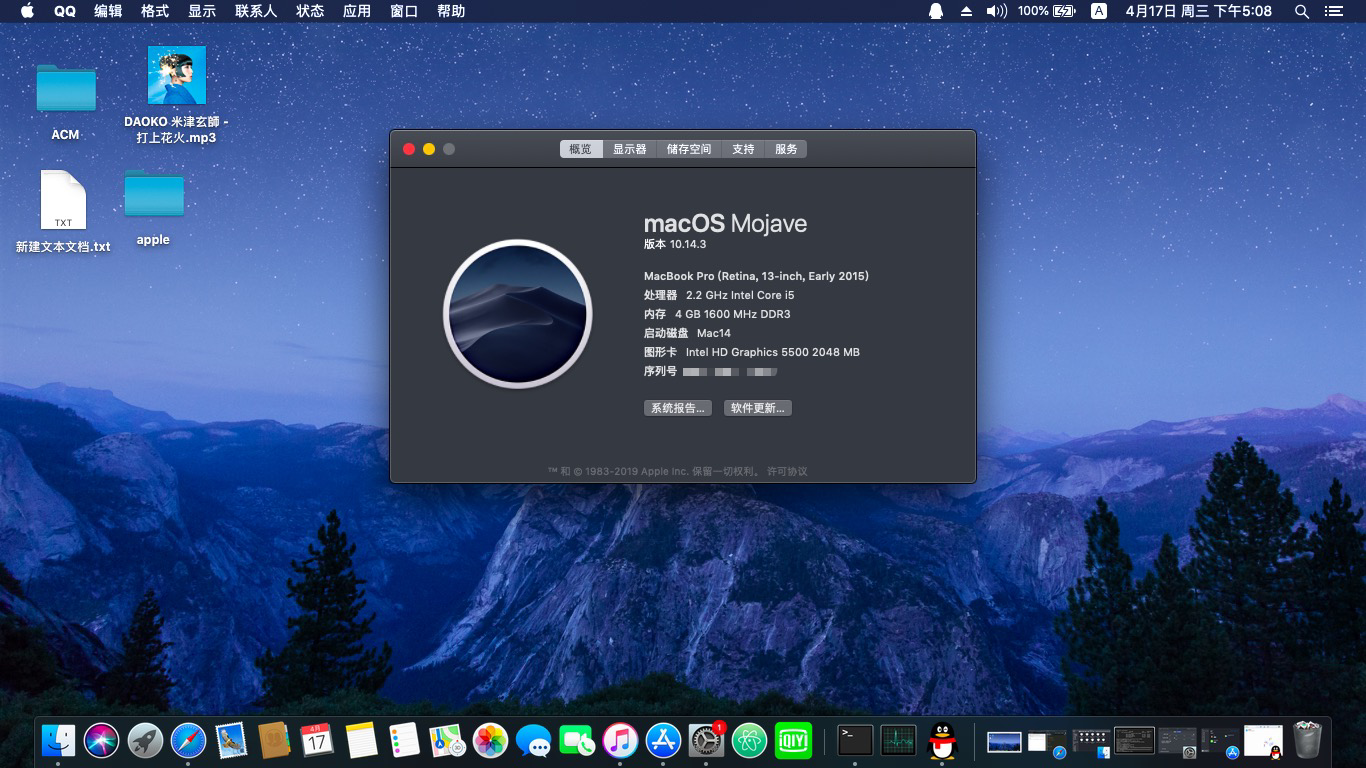Open the 格式 menu
1366x768 pixels.
click(155, 11)
